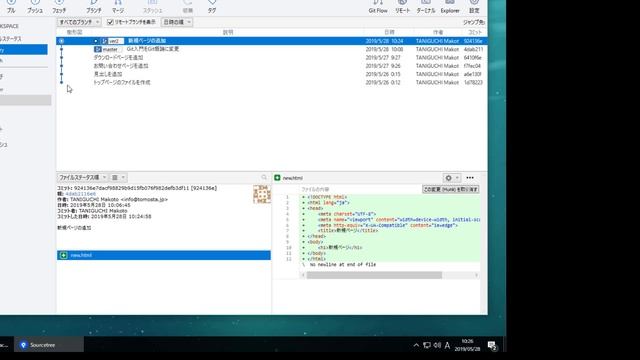The image size is (640, 360).
Task: Open the 日時の順 sort dropdown
Action: [x=177, y=22]
